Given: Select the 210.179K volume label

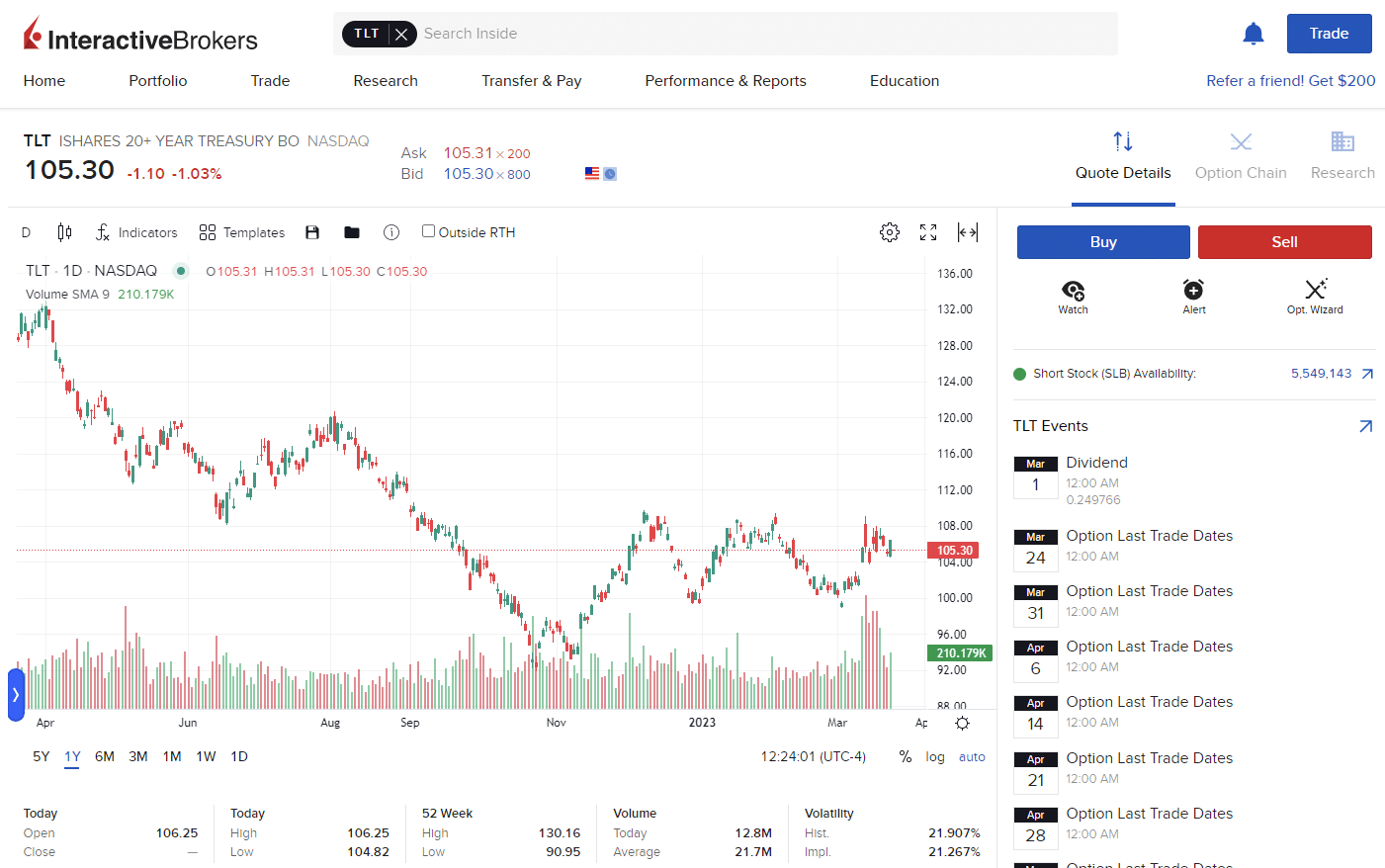Looking at the screenshot, I should (x=959, y=653).
